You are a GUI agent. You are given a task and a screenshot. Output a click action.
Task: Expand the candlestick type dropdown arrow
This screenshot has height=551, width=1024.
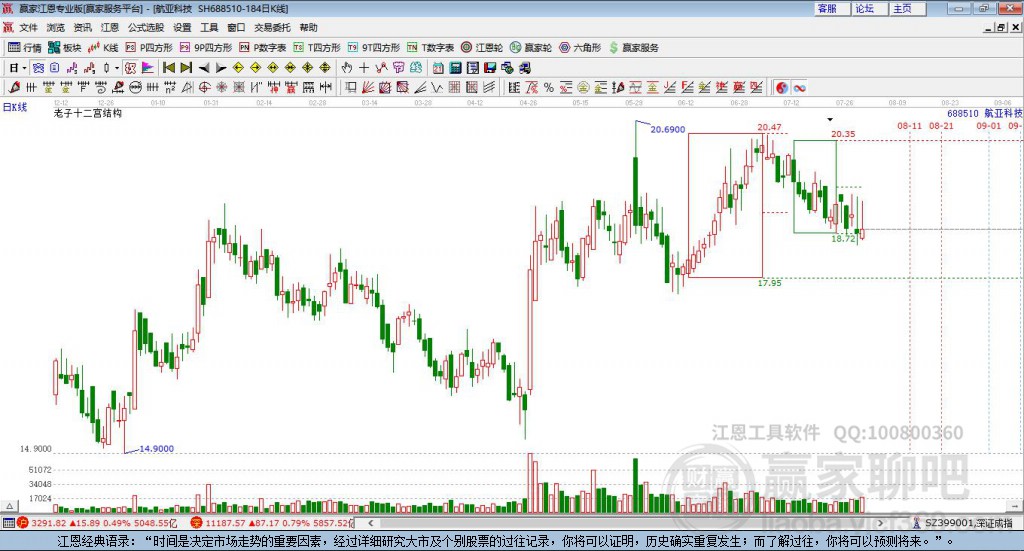coord(117,68)
